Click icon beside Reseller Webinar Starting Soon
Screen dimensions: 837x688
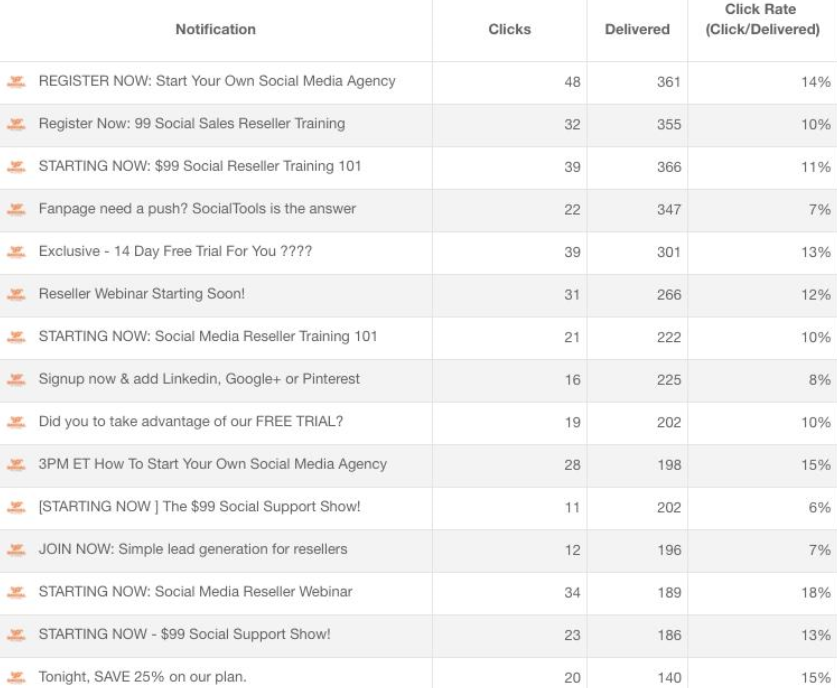tap(16, 294)
